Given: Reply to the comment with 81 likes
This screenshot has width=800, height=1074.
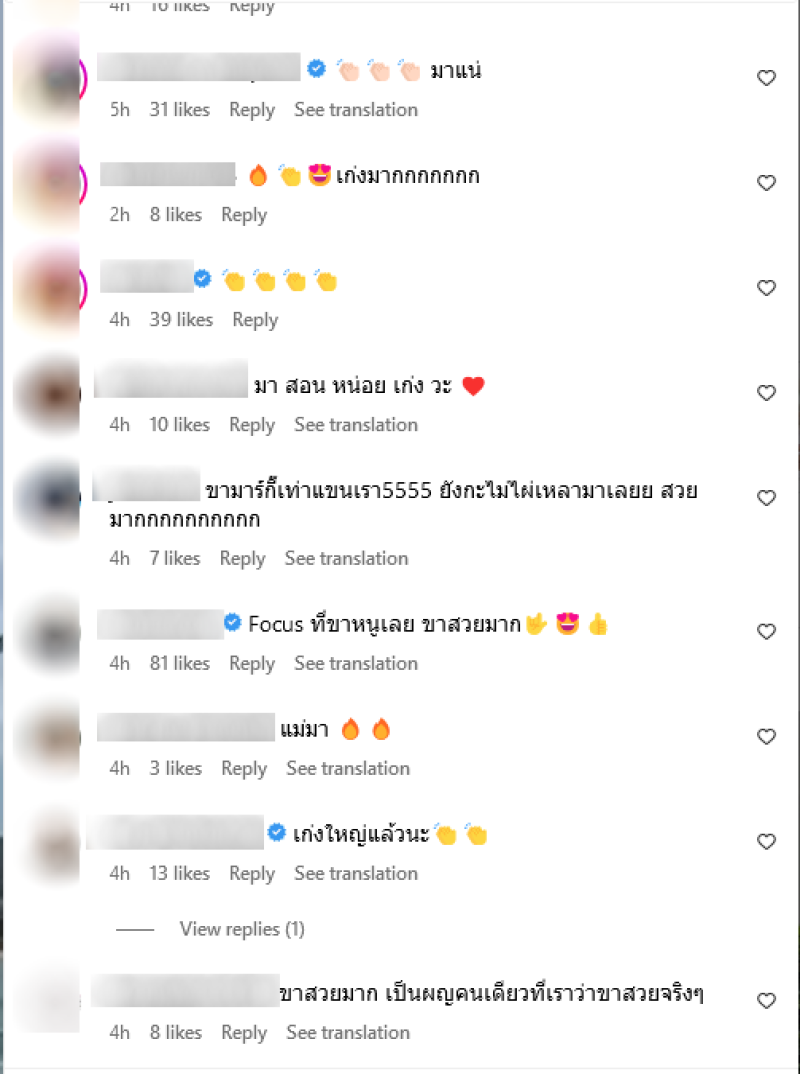Looking at the screenshot, I should (x=252, y=664).
